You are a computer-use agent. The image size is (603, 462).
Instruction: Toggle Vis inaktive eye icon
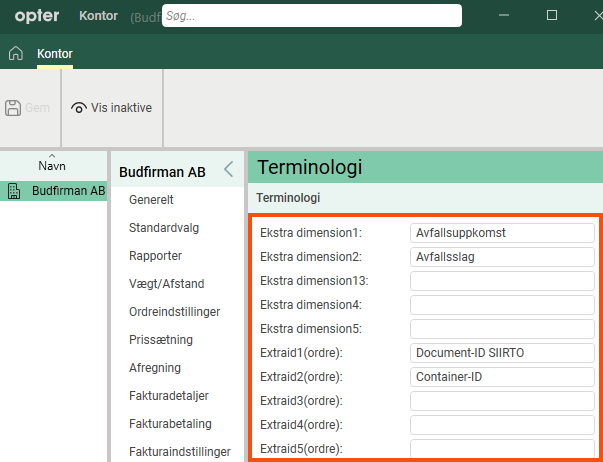pyautogui.click(x=79, y=107)
